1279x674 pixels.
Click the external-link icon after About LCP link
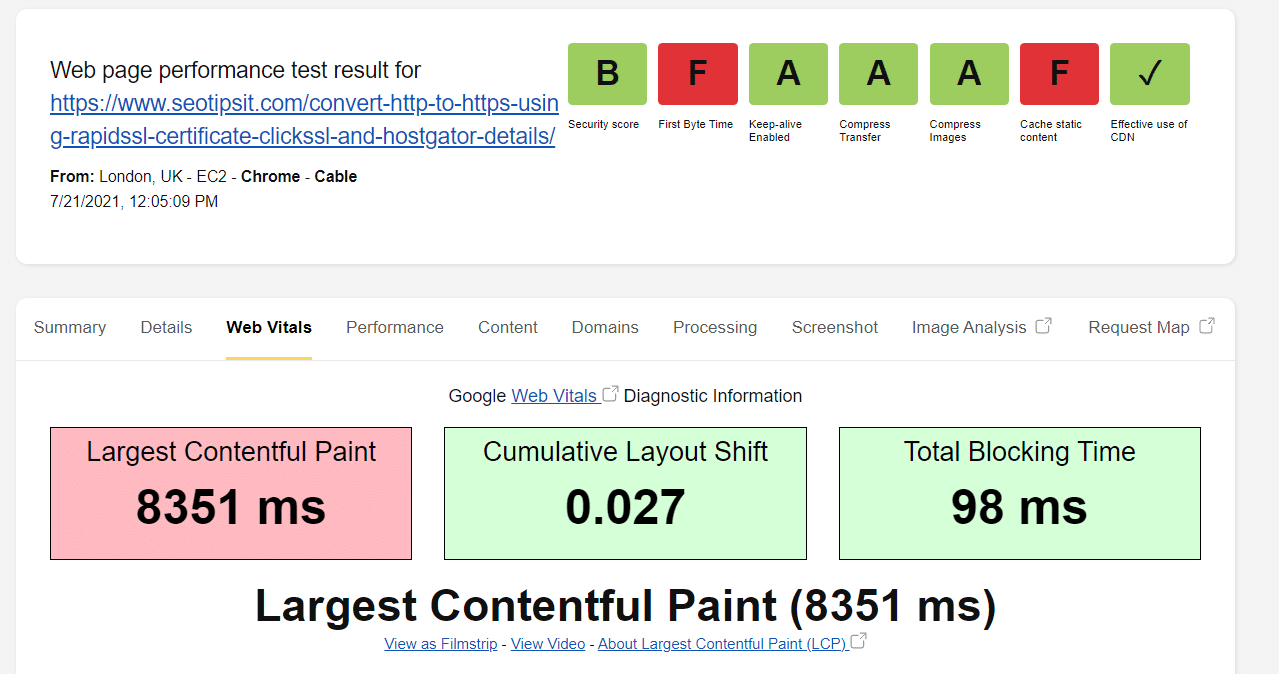coord(860,641)
